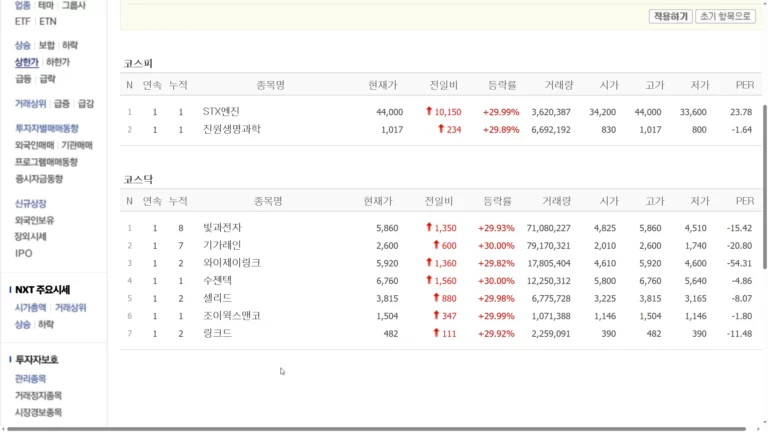Image resolution: width=768 pixels, height=432 pixels.
Task: Open 상승 under NXT 주요시세
Action: click(23, 324)
